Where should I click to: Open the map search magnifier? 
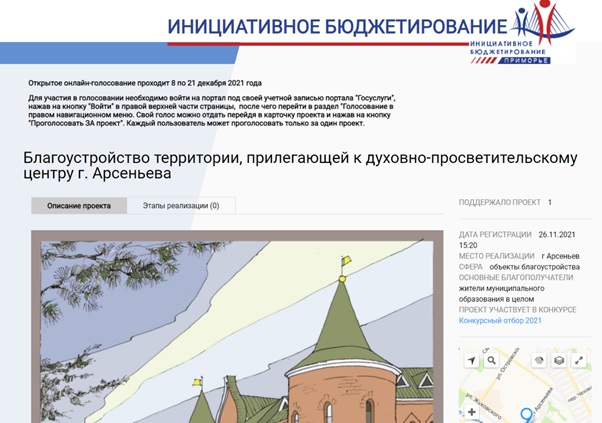pyautogui.click(x=493, y=359)
